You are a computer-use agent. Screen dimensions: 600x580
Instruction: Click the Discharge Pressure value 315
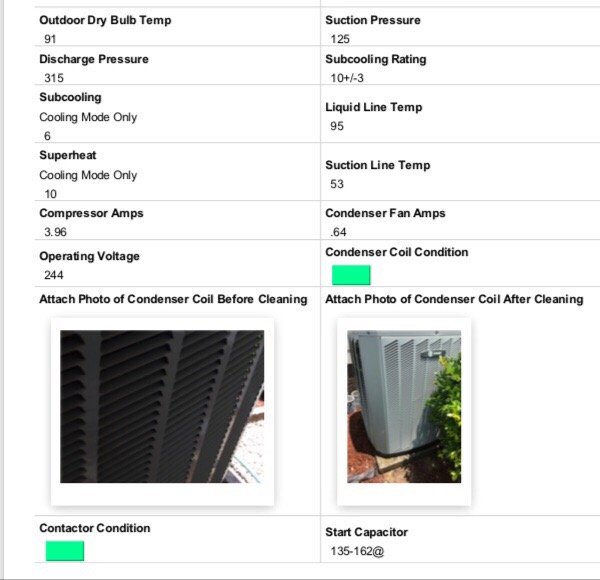(54, 78)
